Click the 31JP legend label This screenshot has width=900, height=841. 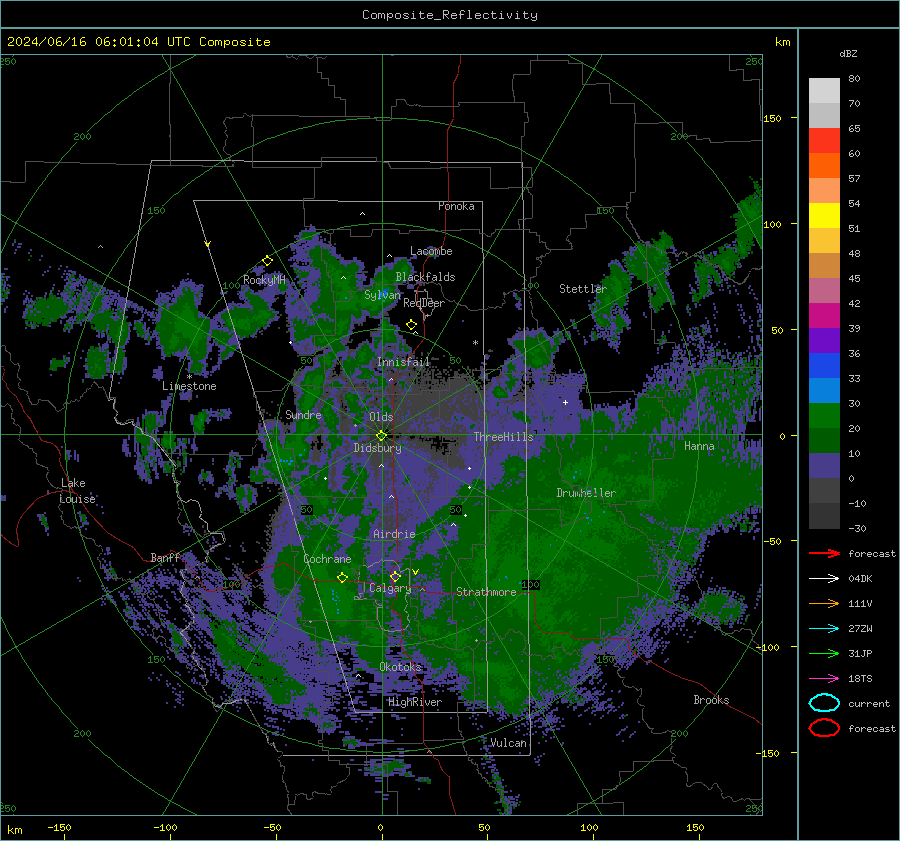(x=860, y=653)
